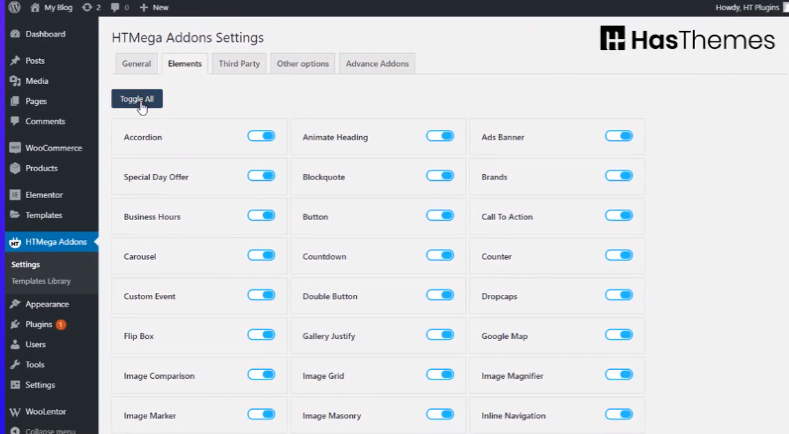Toggle the Countdown element switch
Viewport: 789px width, 434px height.
440,255
